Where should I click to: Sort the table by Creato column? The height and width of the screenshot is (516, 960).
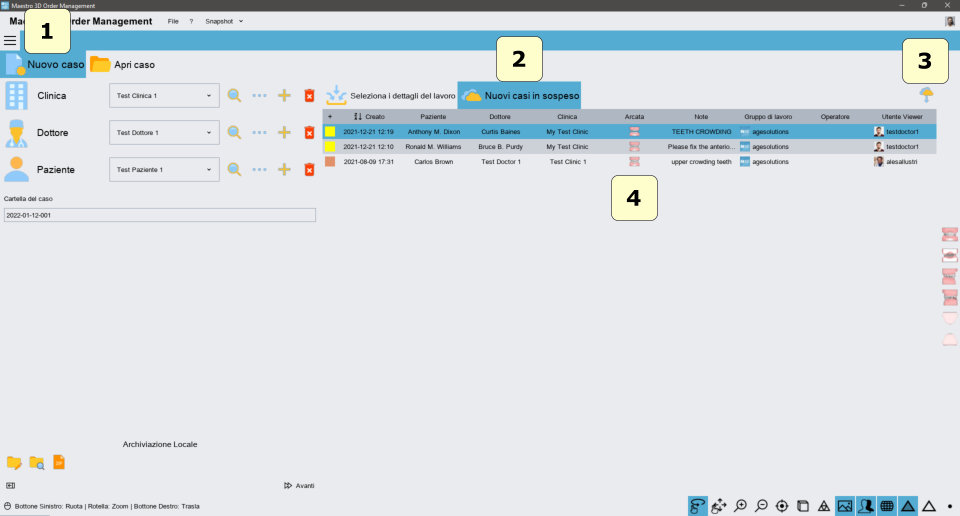369,116
